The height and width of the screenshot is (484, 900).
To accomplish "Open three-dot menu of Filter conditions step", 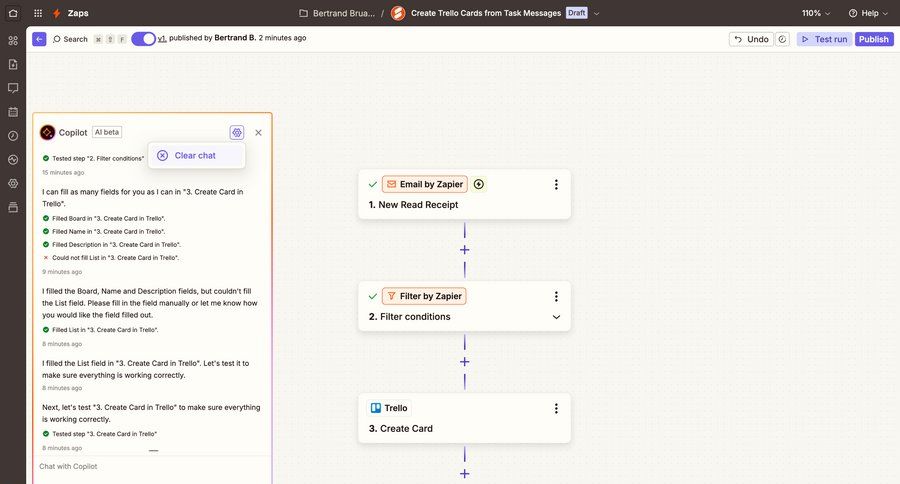I will point(556,296).
